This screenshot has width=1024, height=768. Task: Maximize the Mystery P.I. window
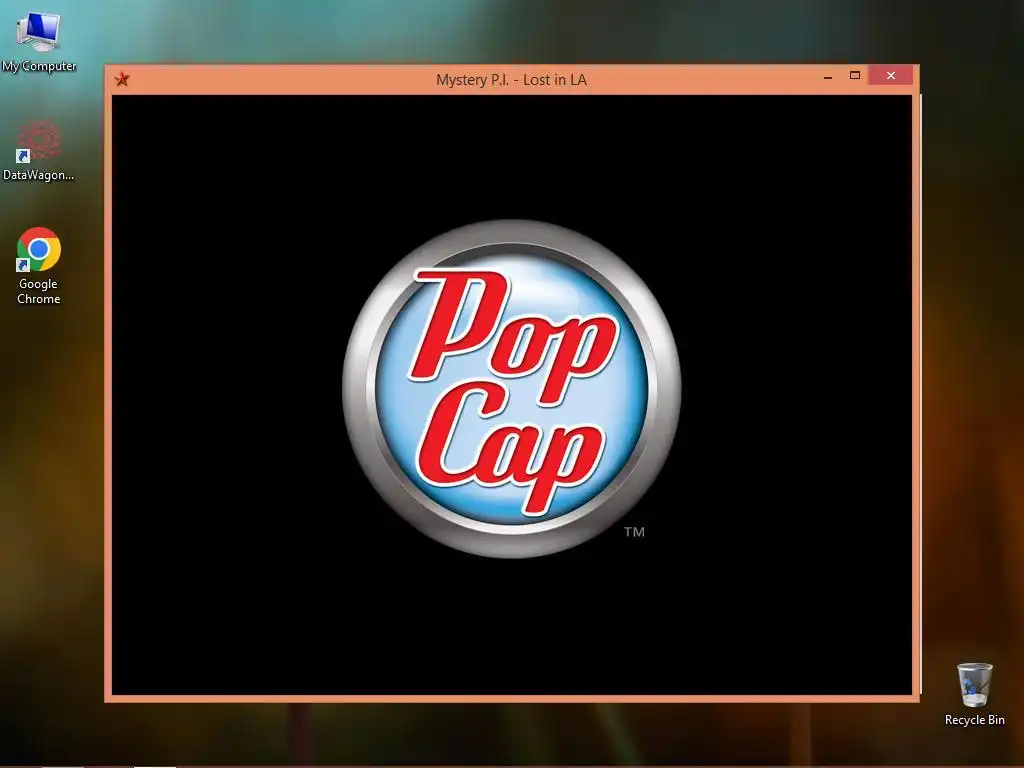click(x=855, y=76)
